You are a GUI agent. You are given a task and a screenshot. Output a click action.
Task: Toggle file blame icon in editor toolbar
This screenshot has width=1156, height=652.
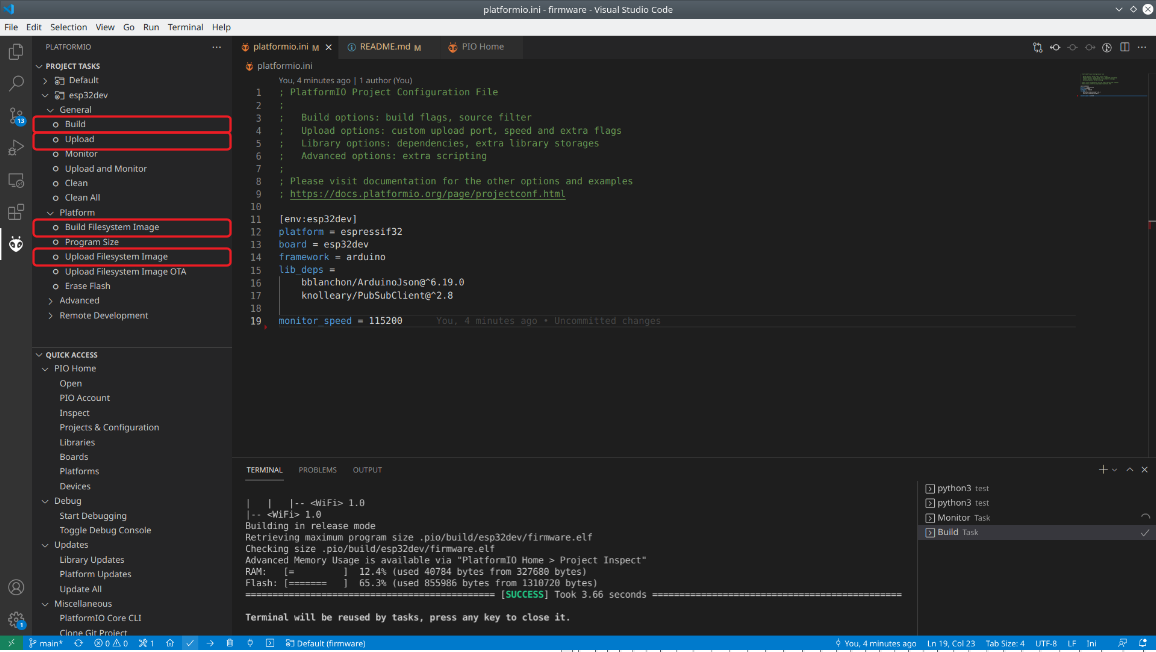pos(1107,47)
